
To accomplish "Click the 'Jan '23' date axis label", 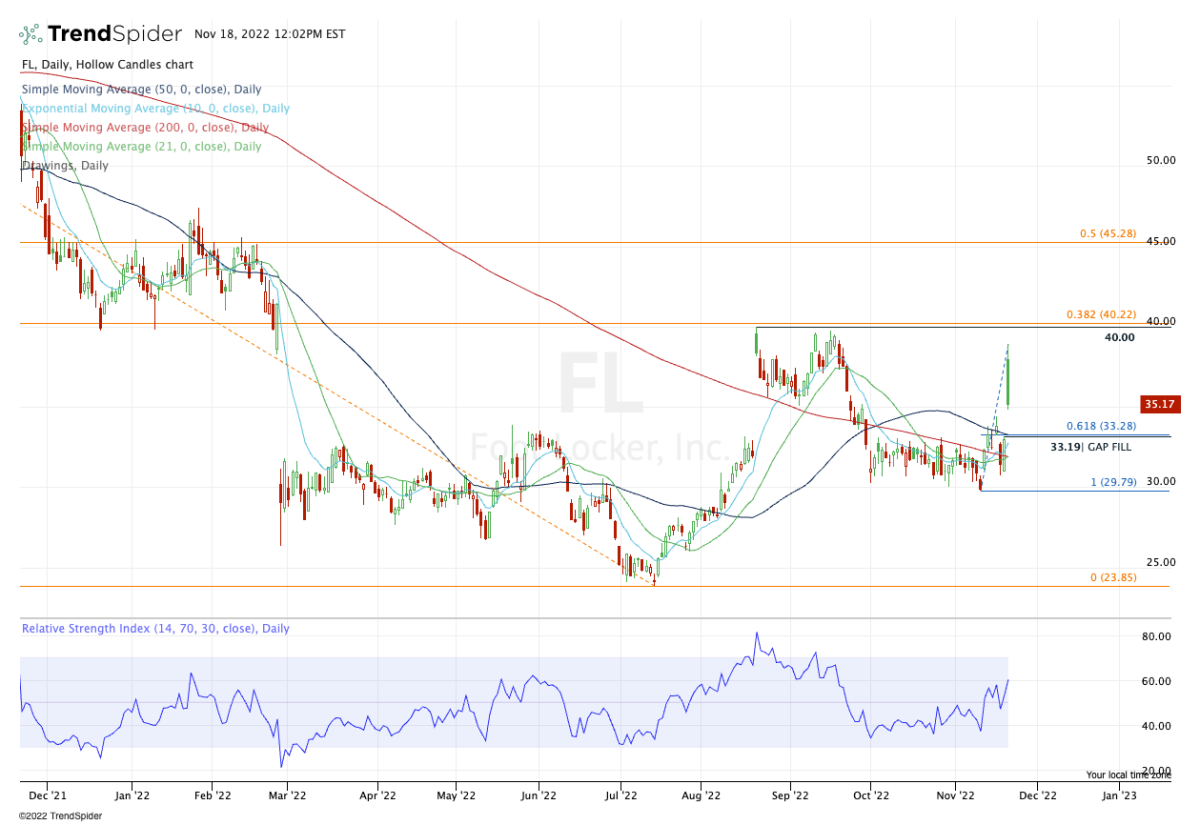I will [1117, 796].
